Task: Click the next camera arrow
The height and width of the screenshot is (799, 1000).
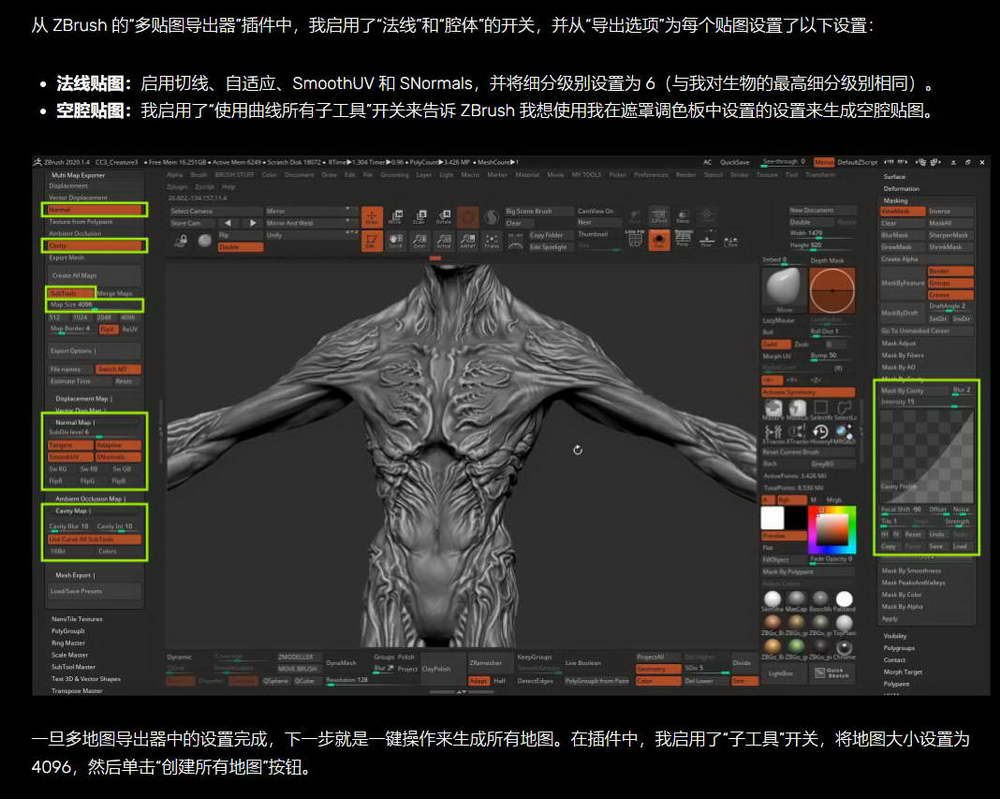Action: tap(252, 223)
